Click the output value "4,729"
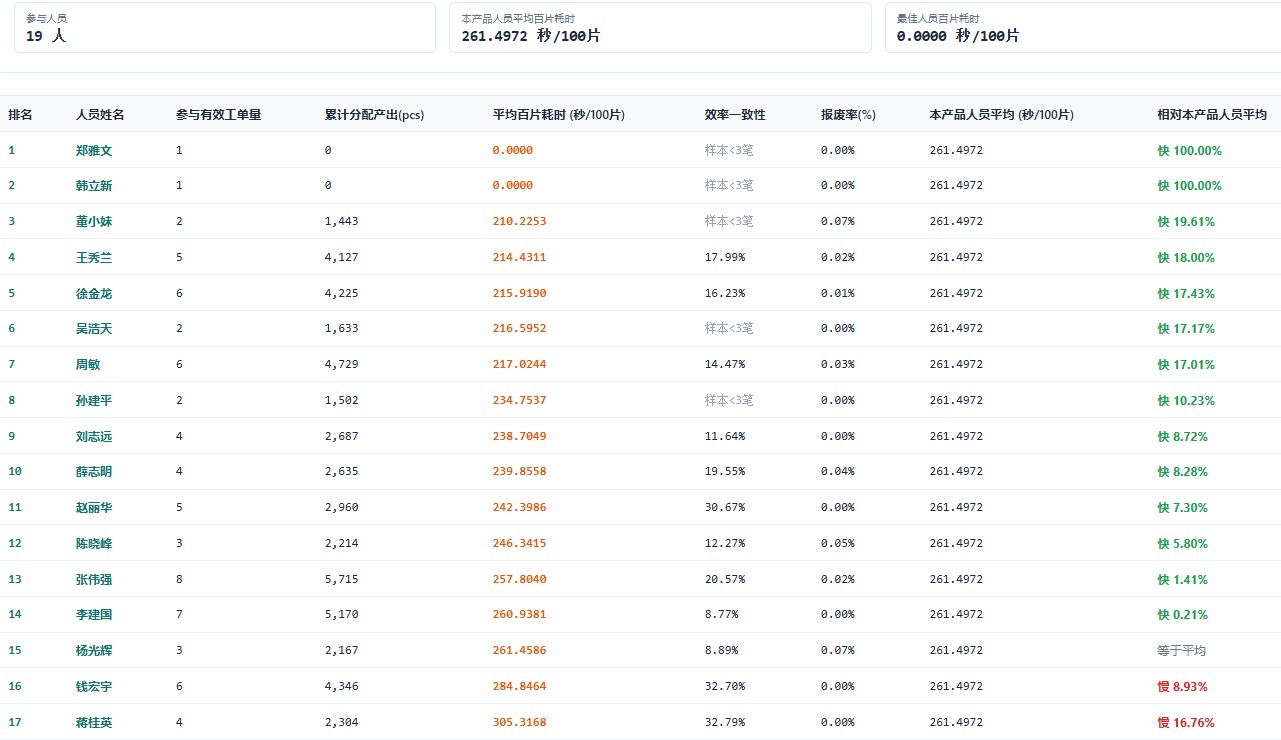Viewport: 1281px width, 740px height. tap(342, 365)
